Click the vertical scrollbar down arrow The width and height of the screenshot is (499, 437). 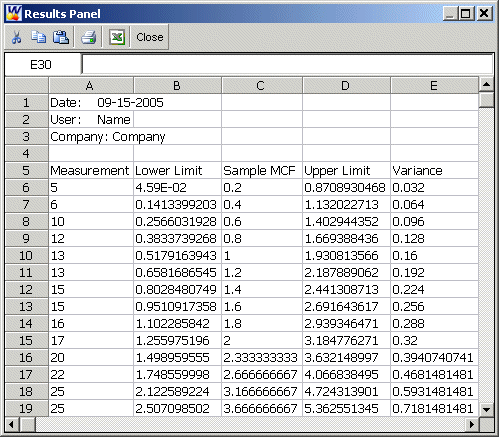(x=486, y=409)
